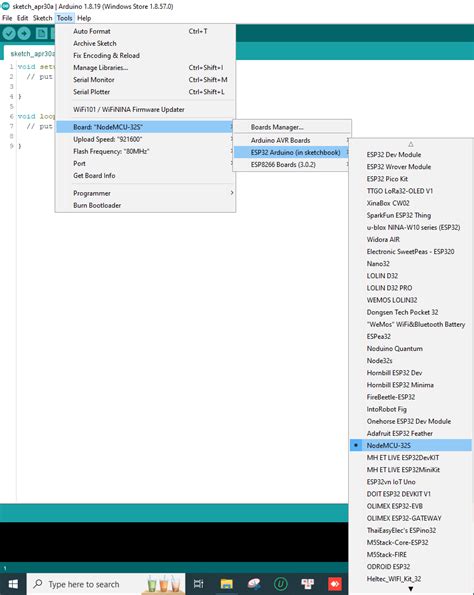The width and height of the screenshot is (474, 595).
Task: Click the Task View taskbar icon
Action: pos(198,584)
